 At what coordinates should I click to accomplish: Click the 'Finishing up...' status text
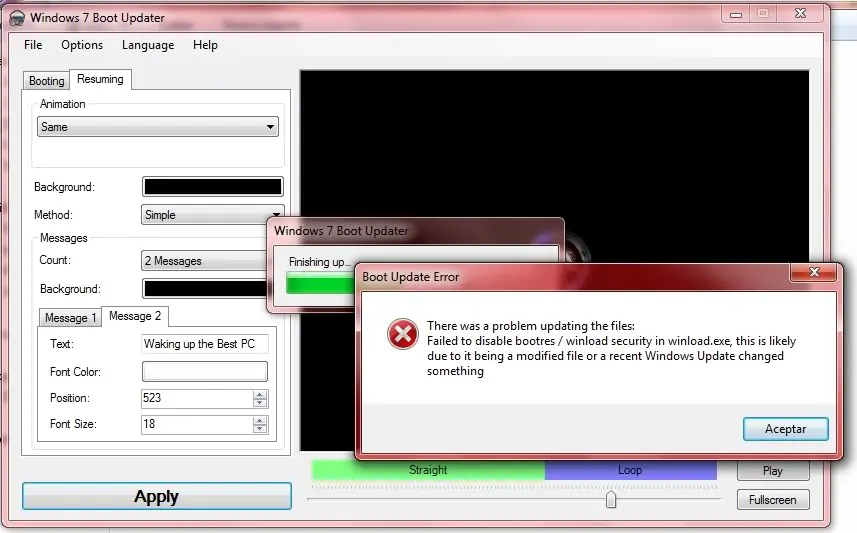click(320, 262)
